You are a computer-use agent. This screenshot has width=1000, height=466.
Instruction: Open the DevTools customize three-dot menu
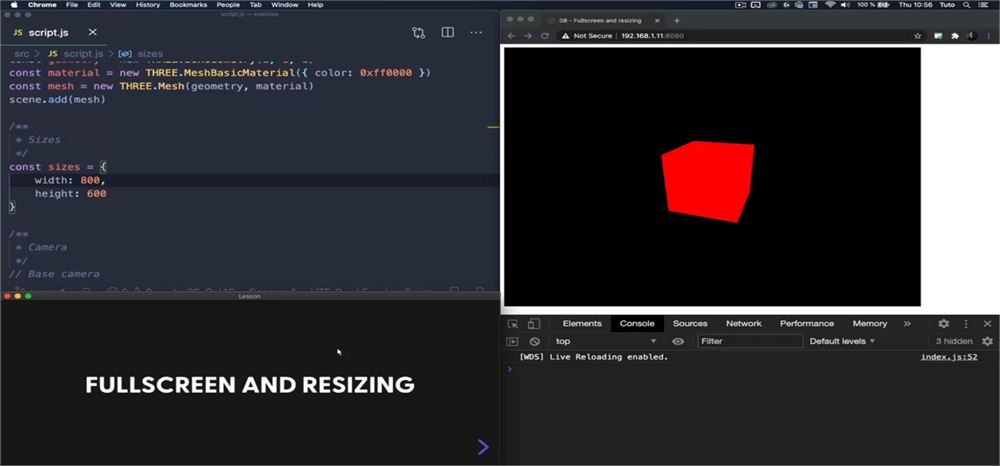coord(966,324)
